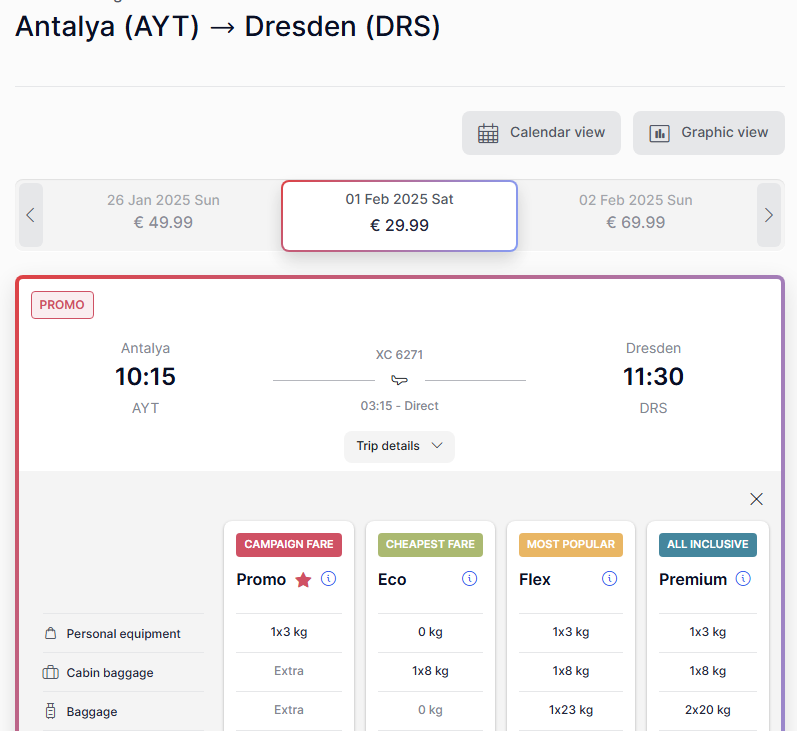Screen dimensions: 797x731
Task: Click the CAMPAIGN FARE label
Action: point(289,544)
